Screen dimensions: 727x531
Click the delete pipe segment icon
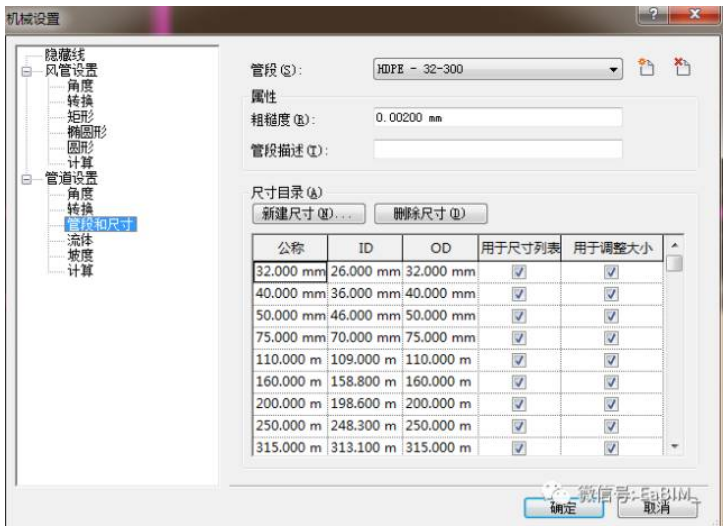click(682, 68)
